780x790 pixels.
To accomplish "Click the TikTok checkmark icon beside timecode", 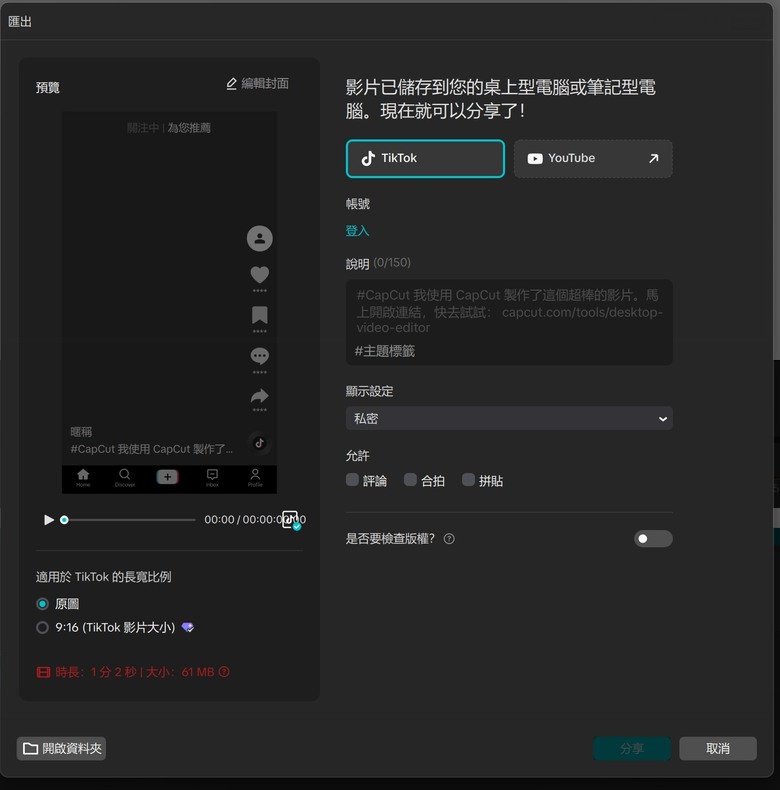I will (291, 520).
